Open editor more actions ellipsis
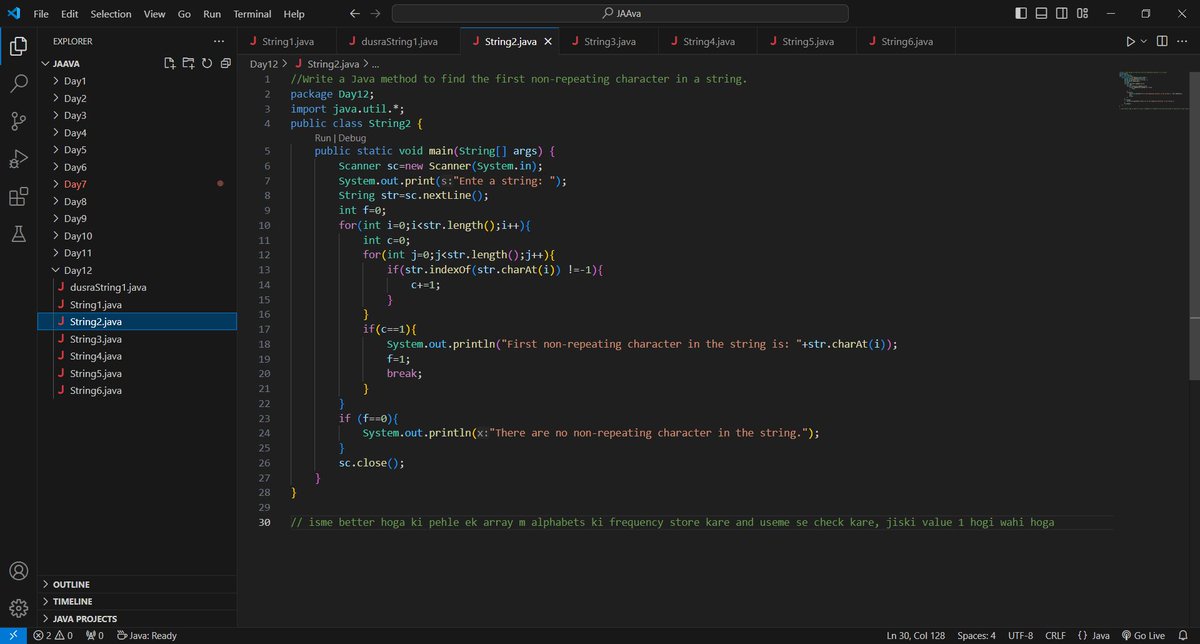This screenshot has width=1200, height=644. coord(1183,41)
